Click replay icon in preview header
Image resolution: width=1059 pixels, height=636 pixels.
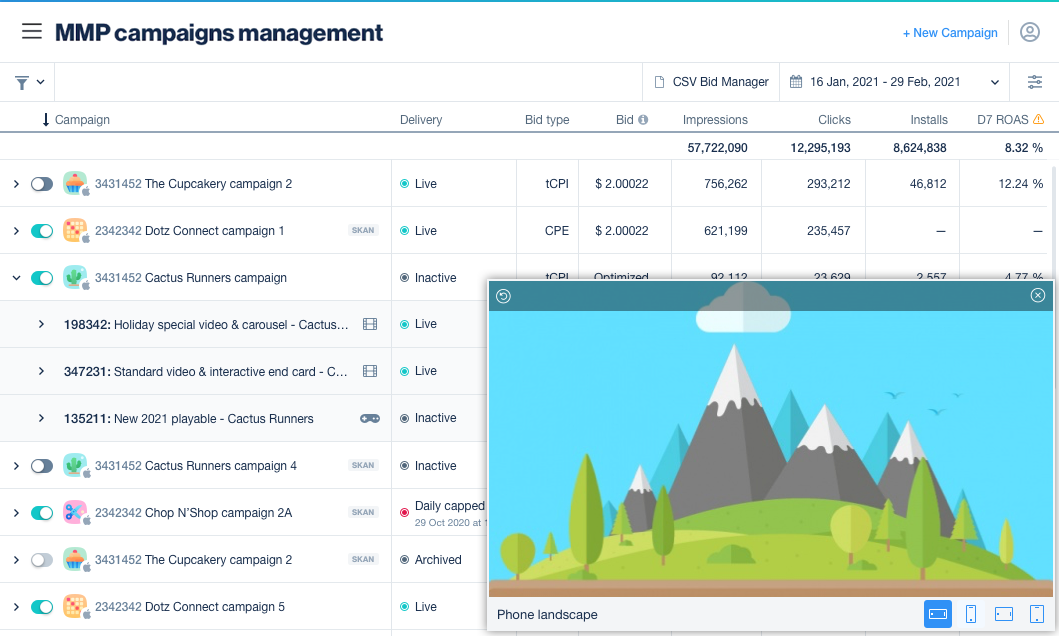504,295
